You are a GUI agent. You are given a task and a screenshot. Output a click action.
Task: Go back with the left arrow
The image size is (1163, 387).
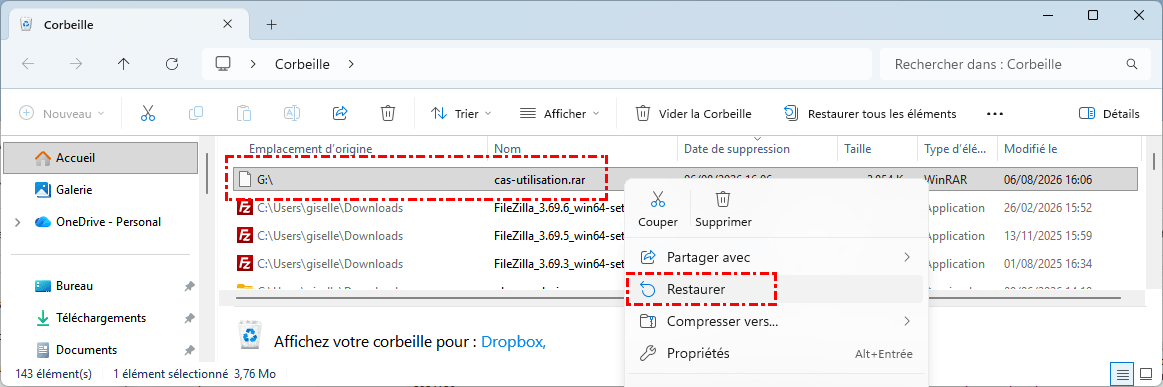pos(28,64)
